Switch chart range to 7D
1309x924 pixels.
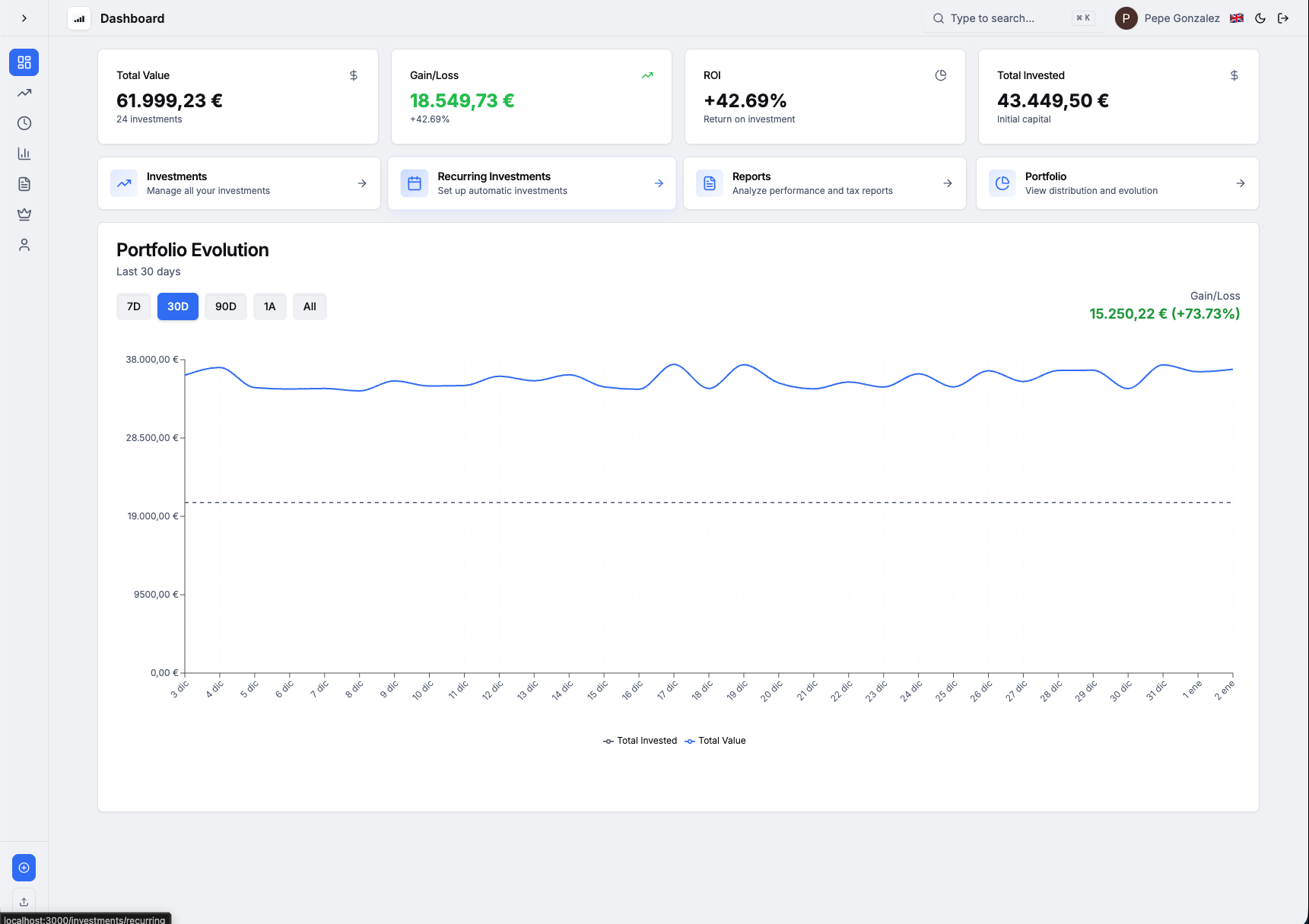pyautogui.click(x=133, y=306)
